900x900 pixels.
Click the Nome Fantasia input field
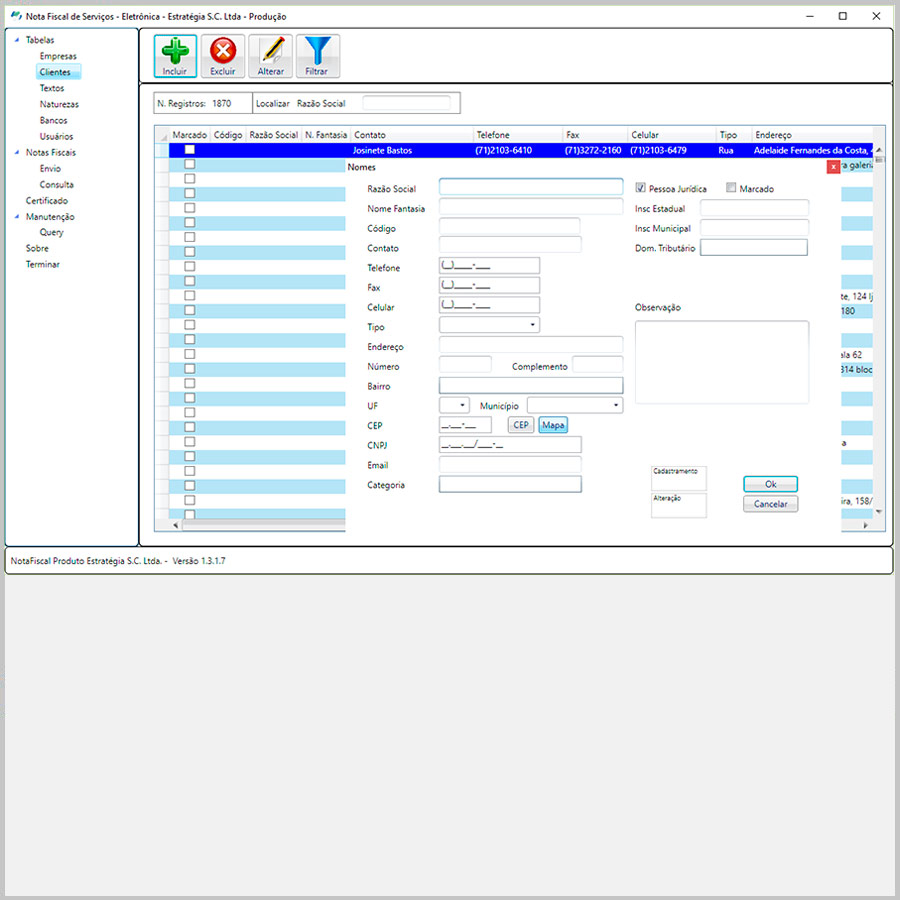(531, 207)
